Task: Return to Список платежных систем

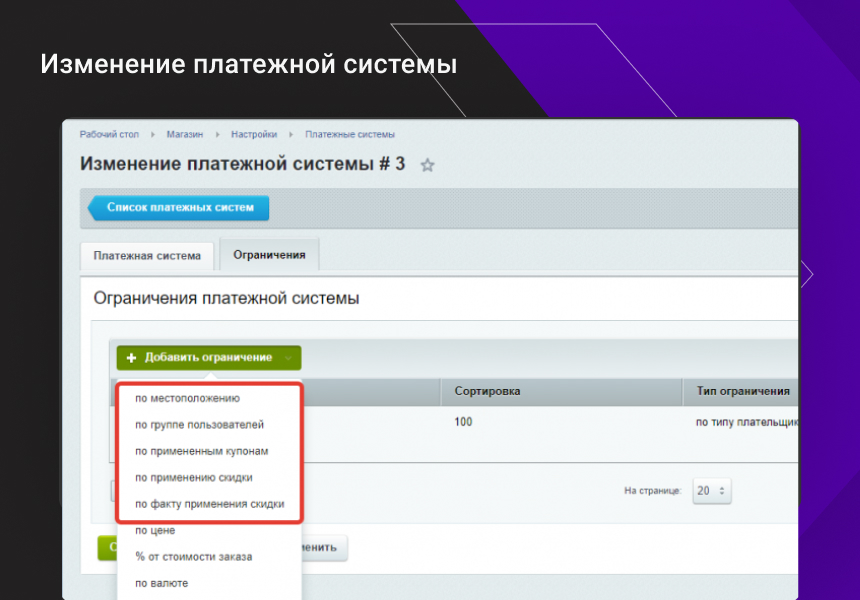Action: pos(180,208)
